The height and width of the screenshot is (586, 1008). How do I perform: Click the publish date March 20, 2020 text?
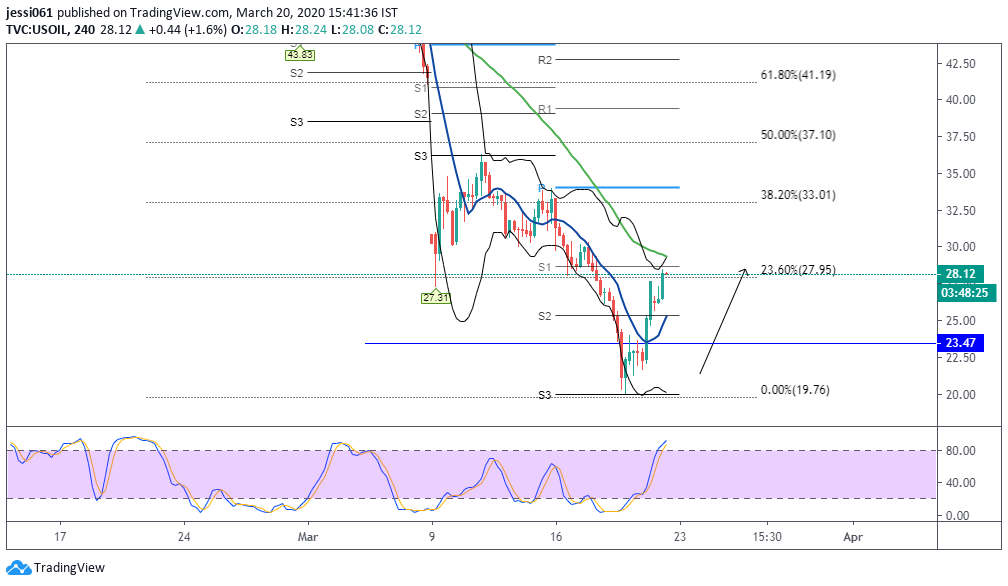tap(280, 12)
